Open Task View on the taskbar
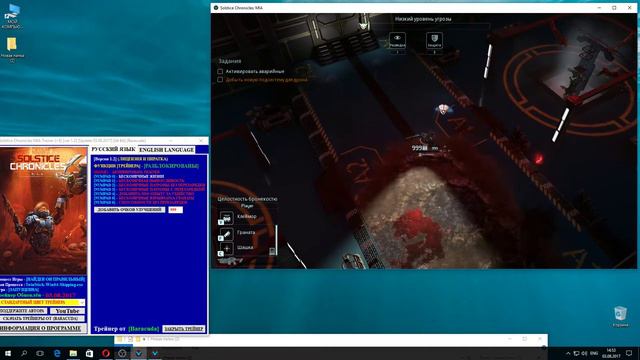Viewport: 640px width, 360px height. (40, 353)
